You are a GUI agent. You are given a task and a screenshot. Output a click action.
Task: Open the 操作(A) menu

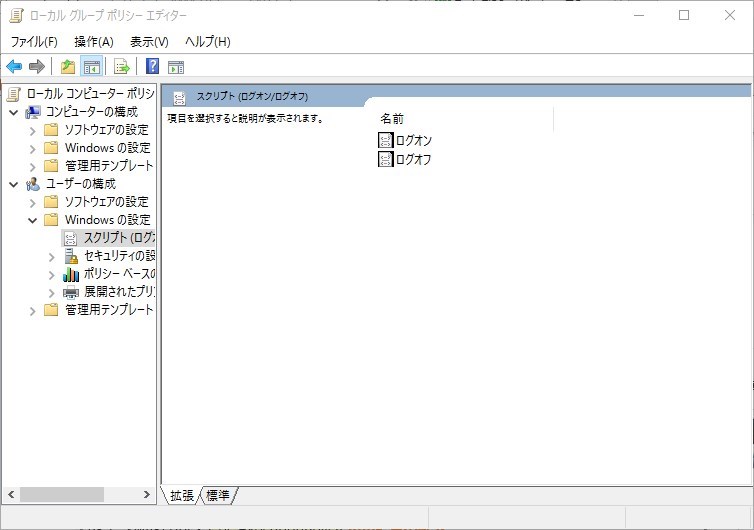tap(94, 42)
